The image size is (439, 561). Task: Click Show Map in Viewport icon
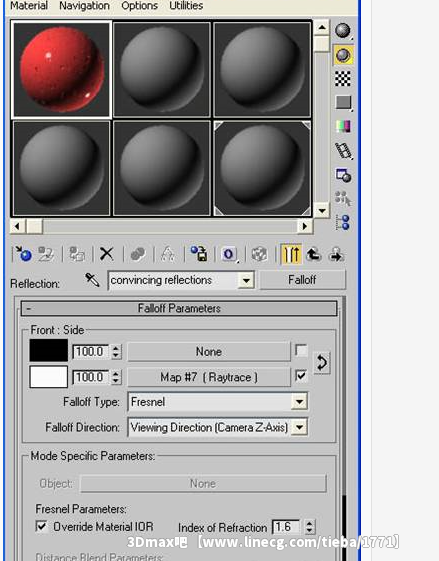click(259, 254)
